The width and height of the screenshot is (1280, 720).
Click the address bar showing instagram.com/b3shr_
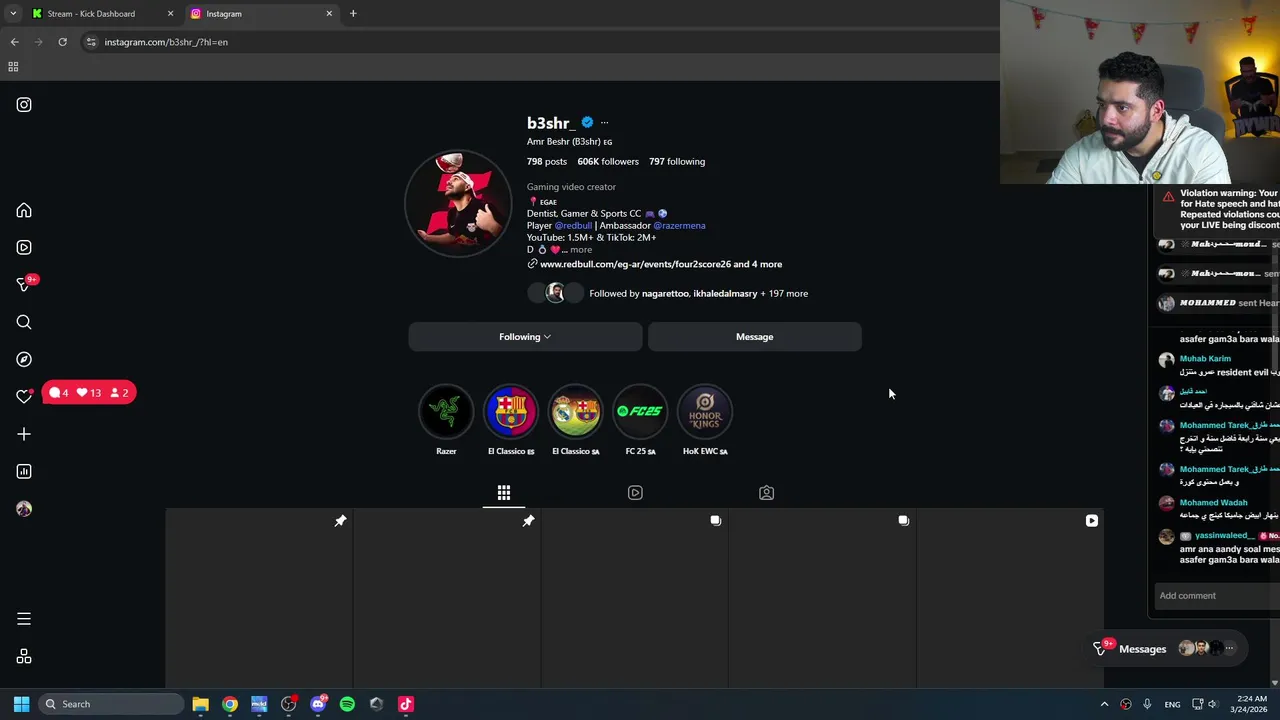[x=166, y=42]
